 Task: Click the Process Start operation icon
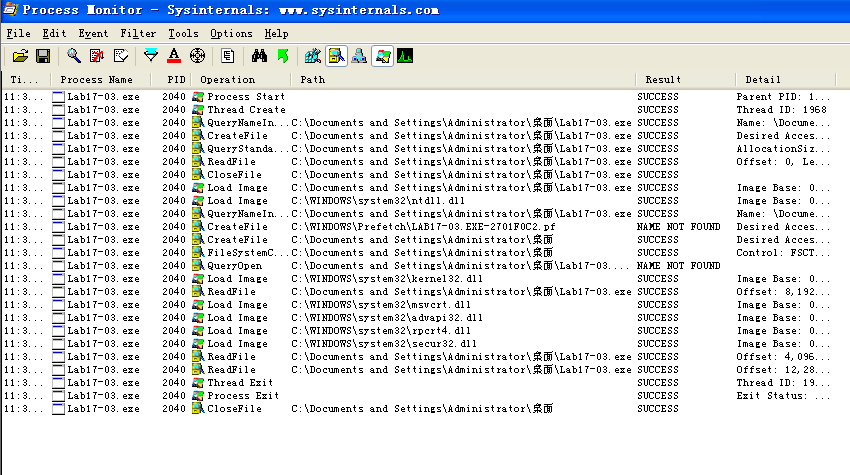[198, 97]
